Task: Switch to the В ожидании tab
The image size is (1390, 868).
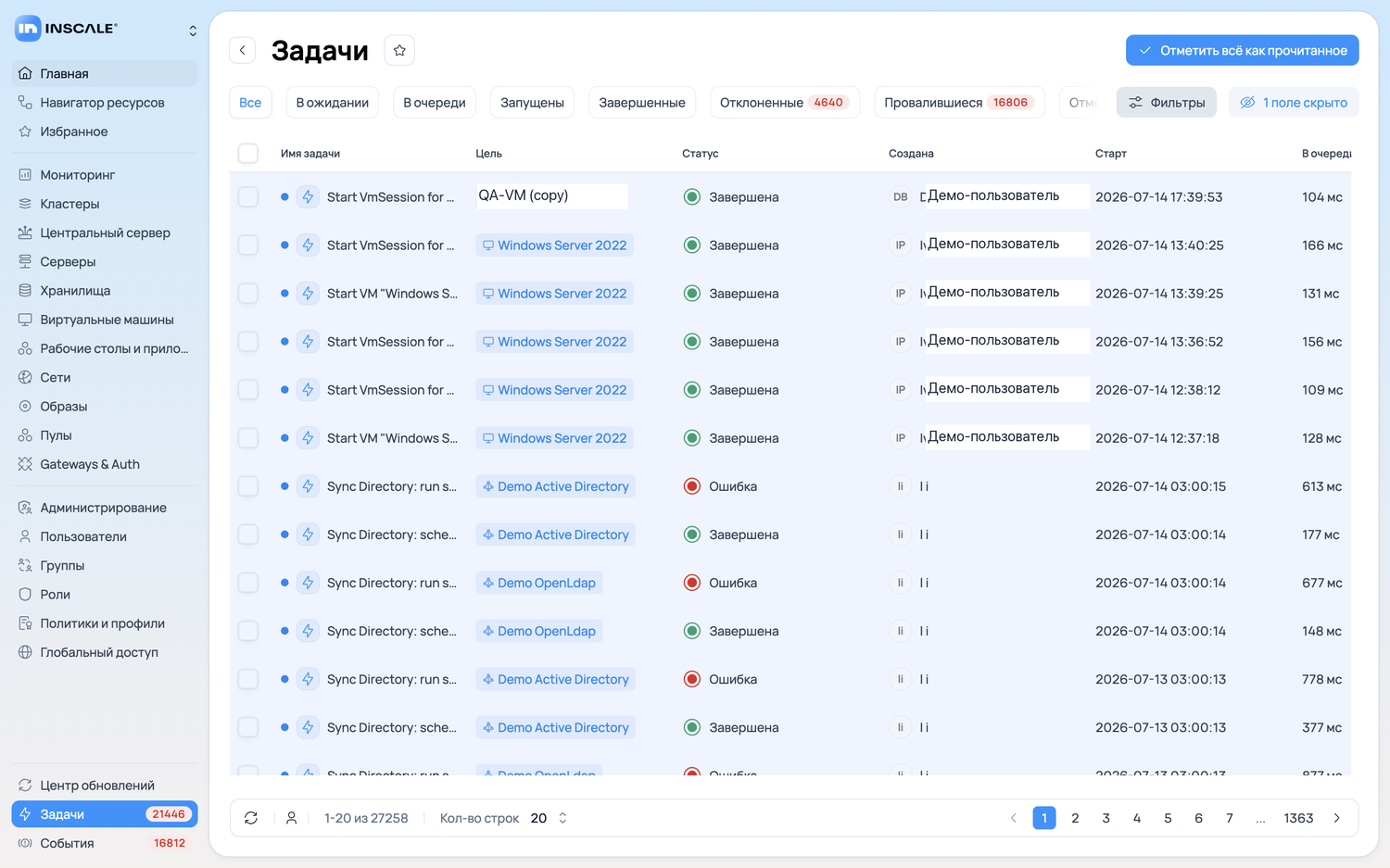Action: tap(333, 102)
